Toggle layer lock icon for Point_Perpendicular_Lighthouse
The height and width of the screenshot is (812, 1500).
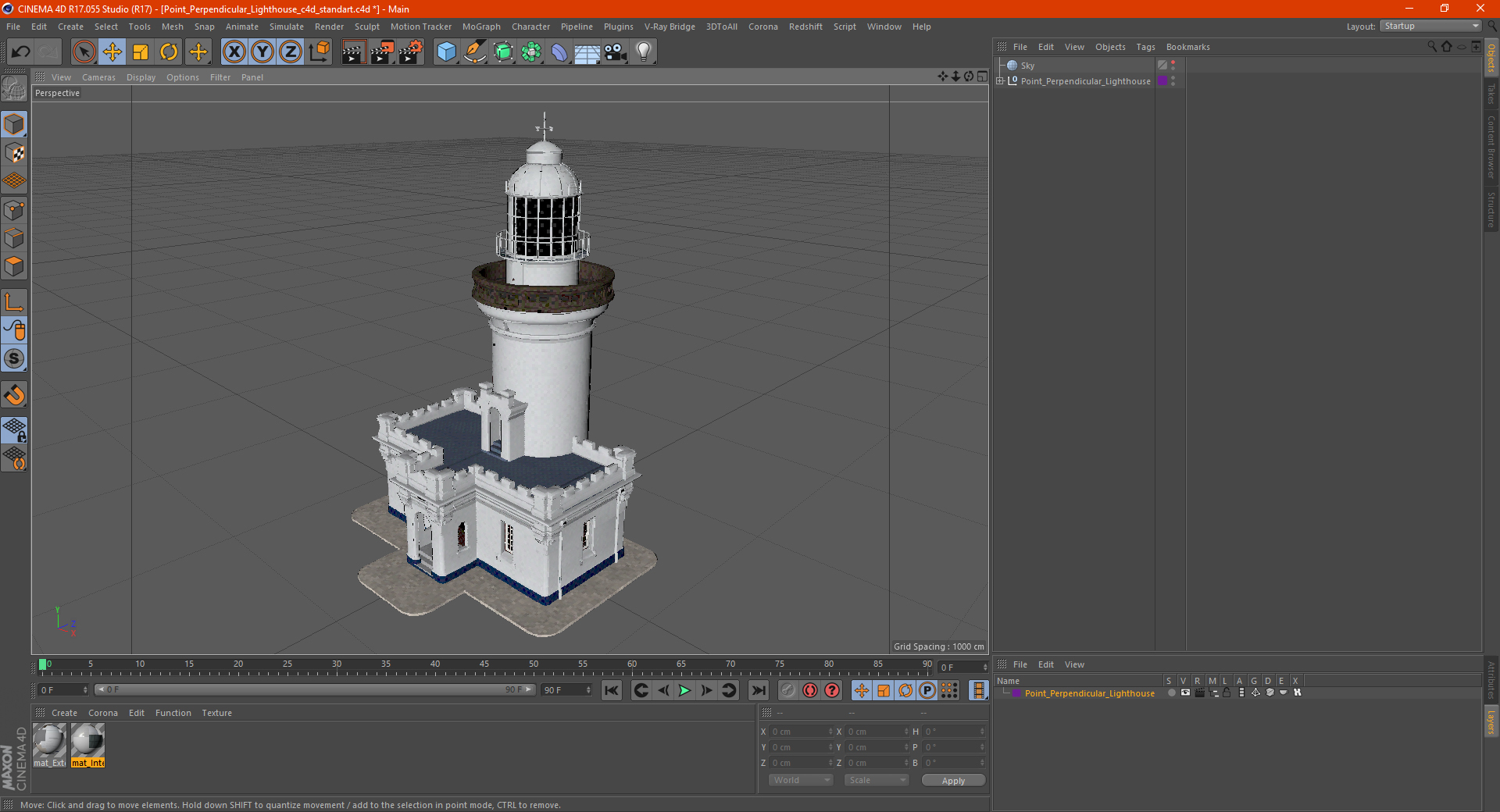pos(1227,693)
